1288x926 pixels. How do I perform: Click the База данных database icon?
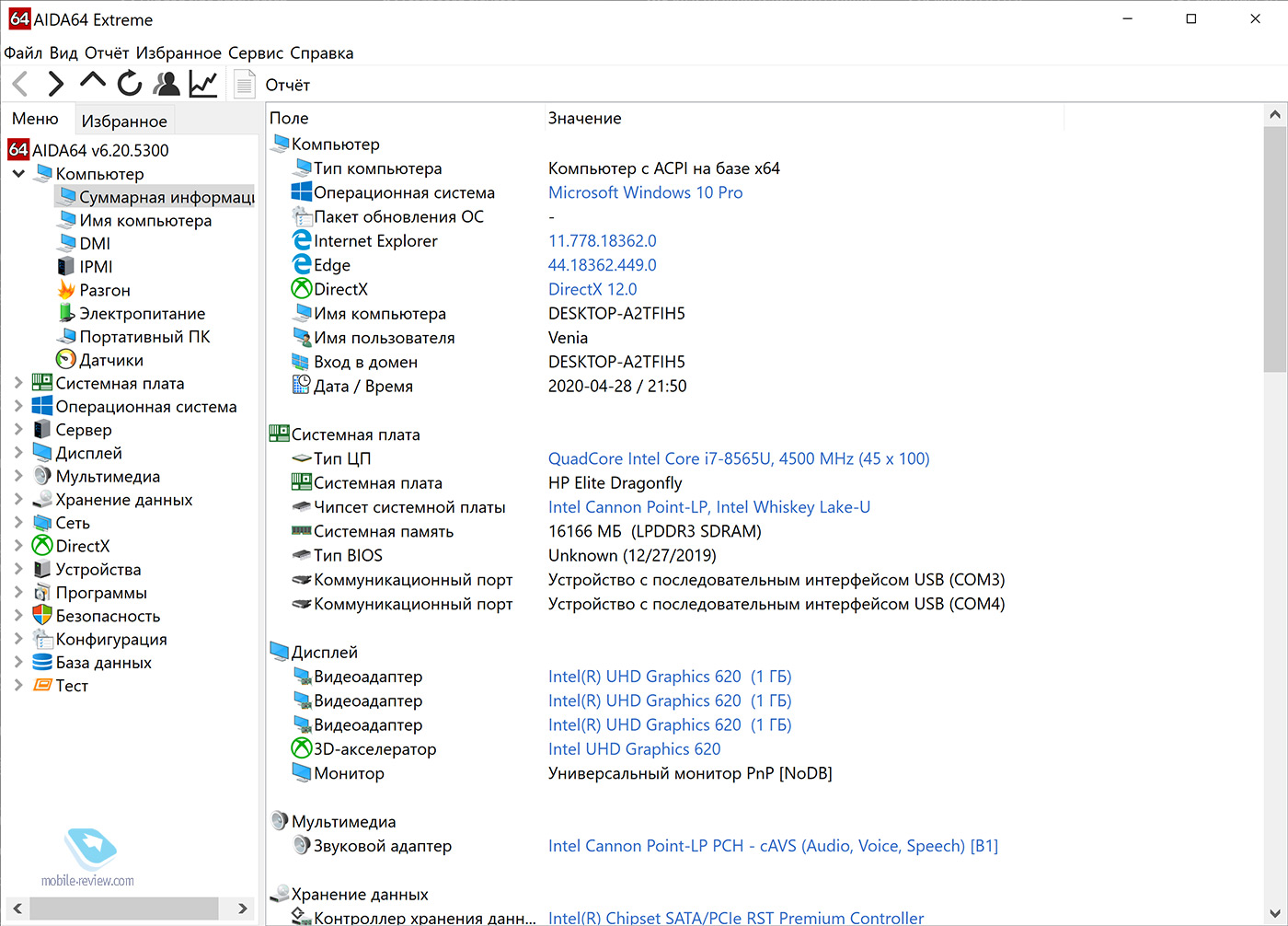click(x=42, y=662)
